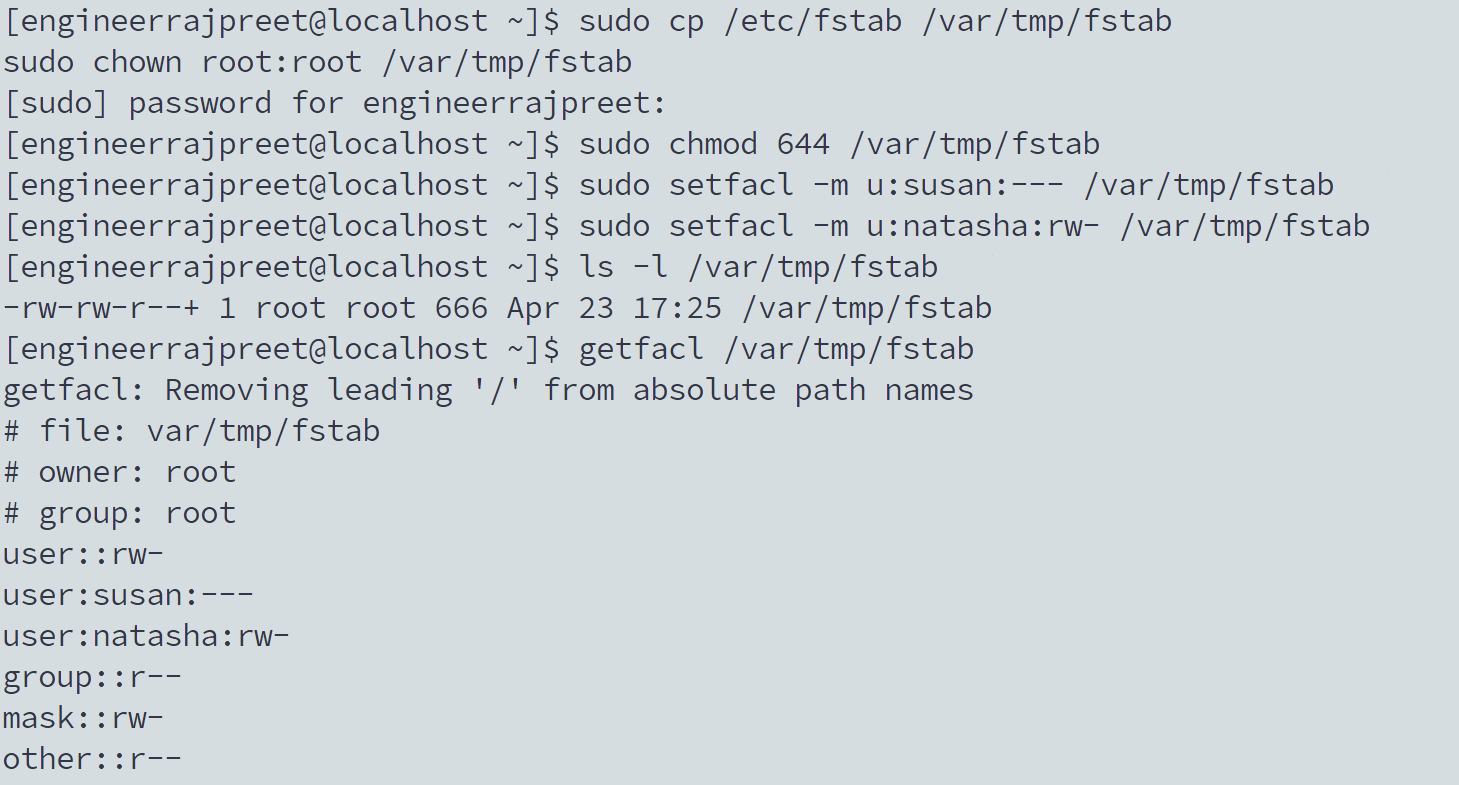Image resolution: width=1459 pixels, height=785 pixels.
Task: Click the 'user:natasha:rw-' ACL entry
Action: click(147, 636)
